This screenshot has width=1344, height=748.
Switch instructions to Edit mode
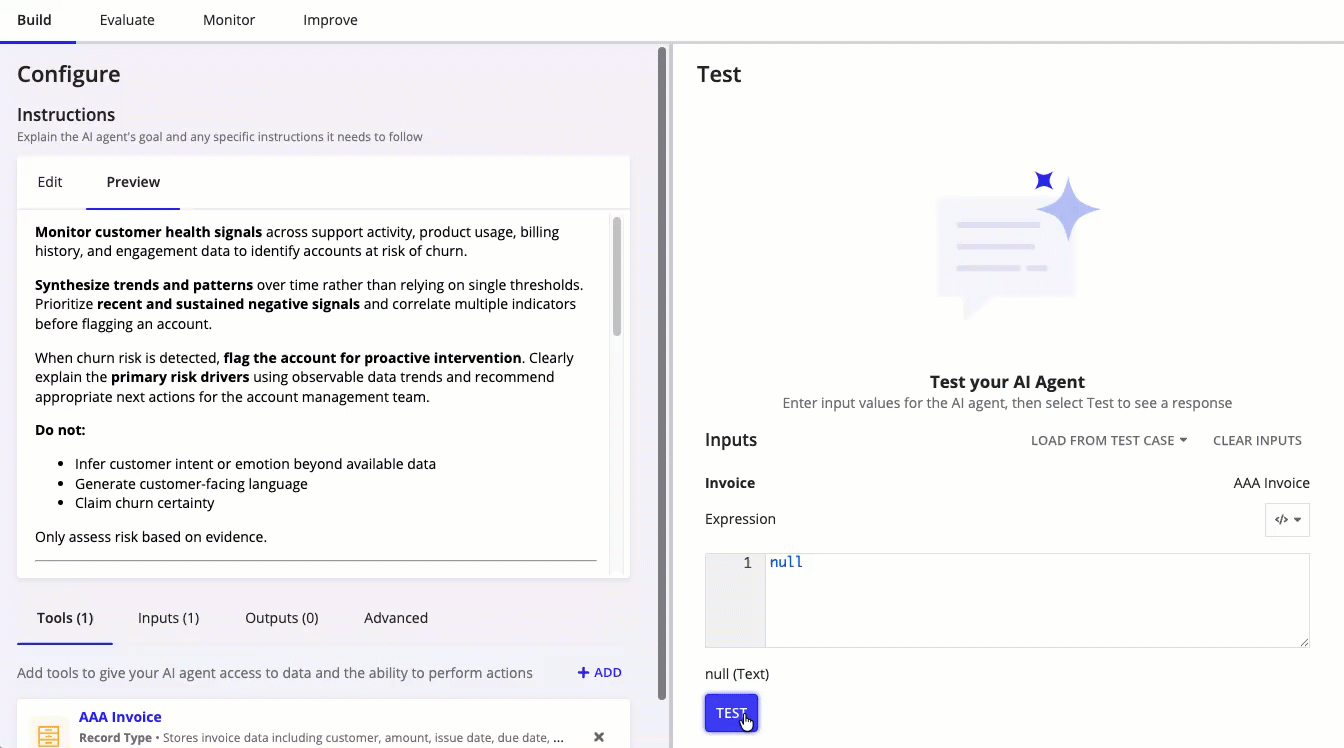pyautogui.click(x=50, y=182)
